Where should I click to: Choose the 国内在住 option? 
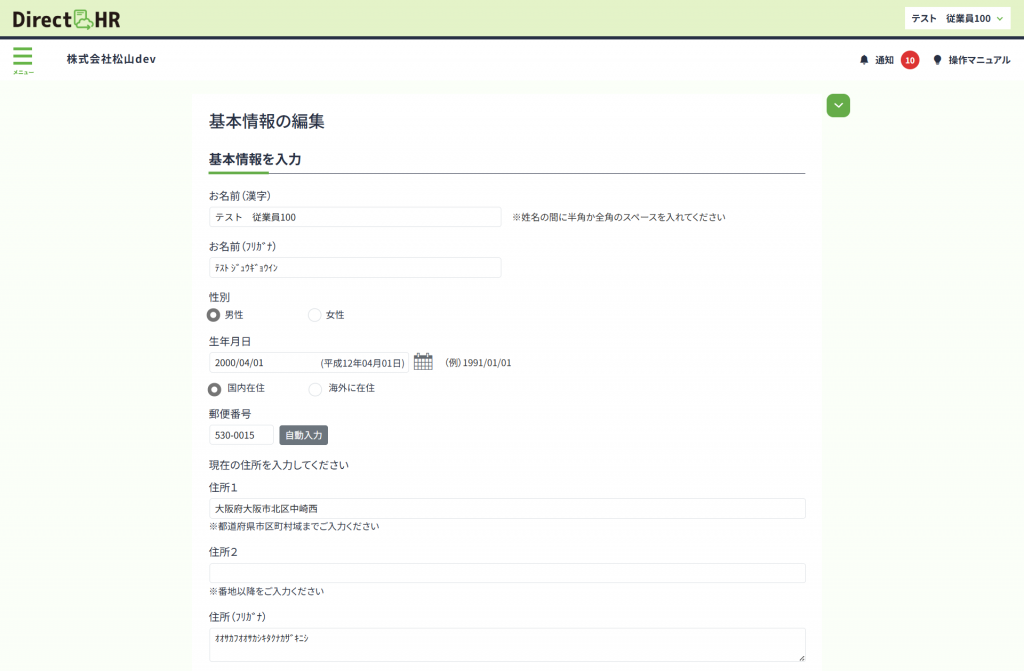pyautogui.click(x=214, y=389)
